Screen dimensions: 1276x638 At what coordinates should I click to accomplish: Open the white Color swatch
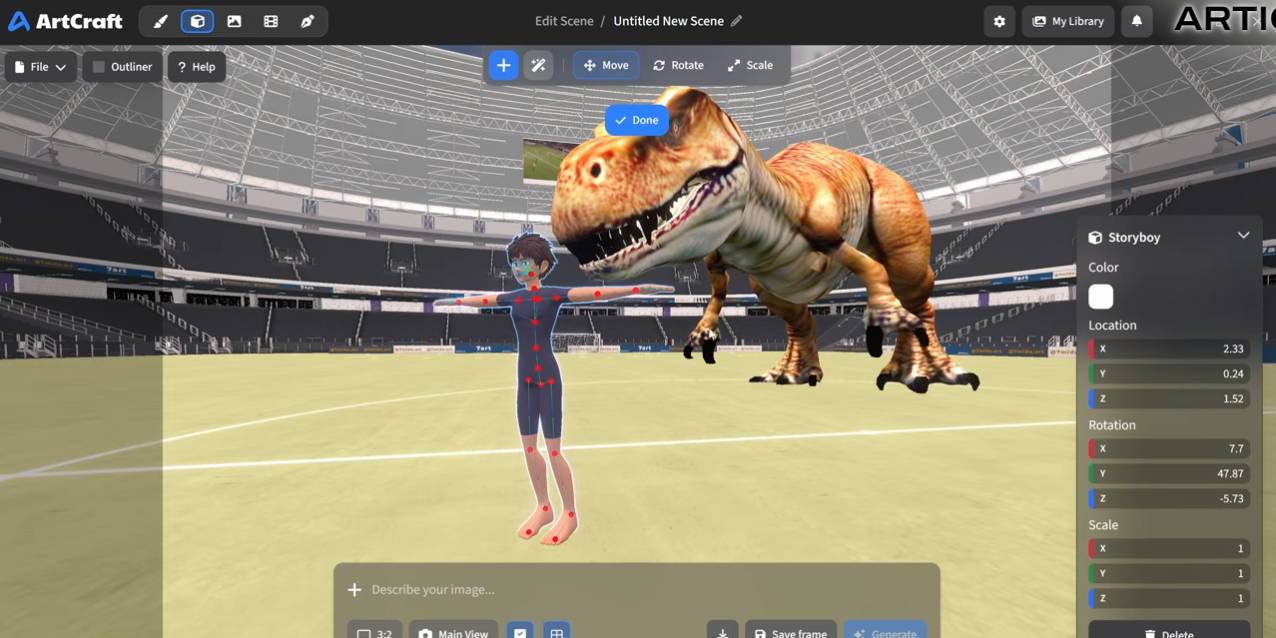click(x=1101, y=296)
